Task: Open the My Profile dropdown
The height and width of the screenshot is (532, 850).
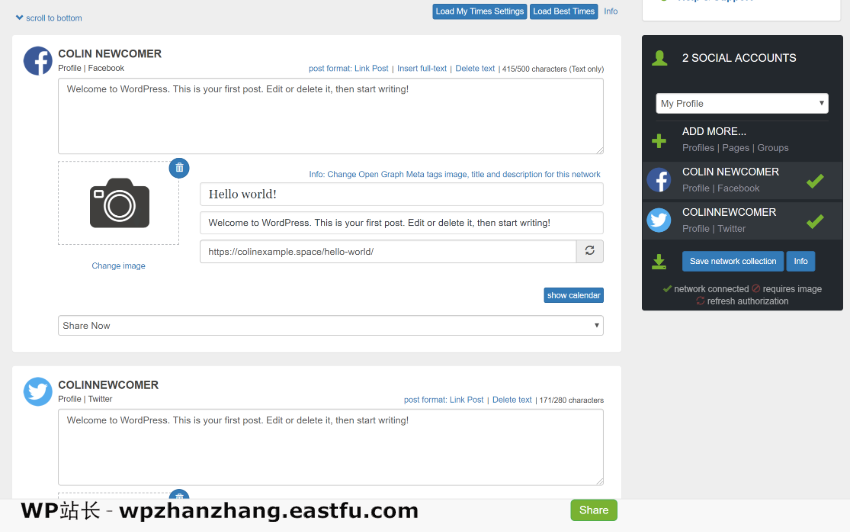Action: 742,104
